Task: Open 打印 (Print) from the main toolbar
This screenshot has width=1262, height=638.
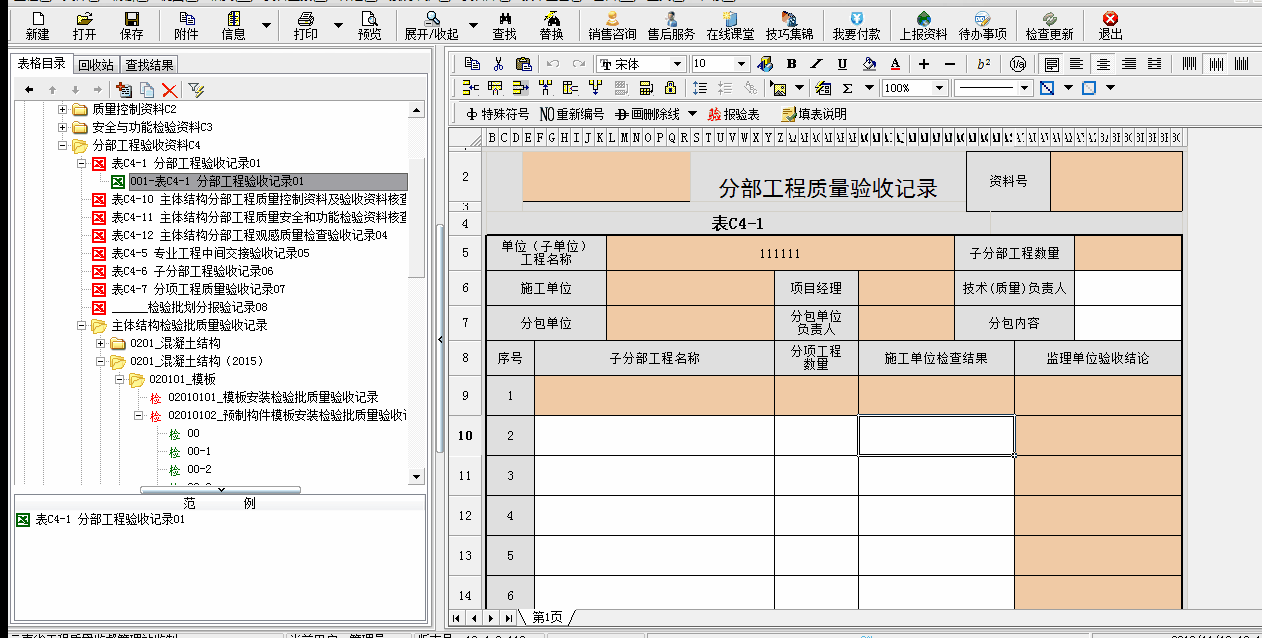Action: [306, 25]
